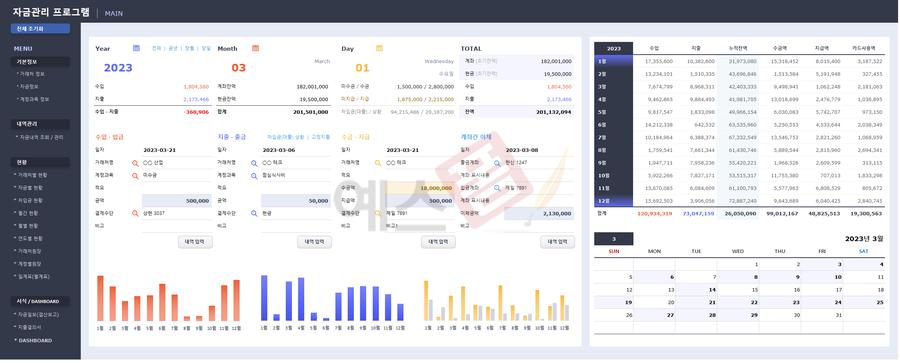Search 결제수단 in the 수금-지급 form

(x=378, y=214)
